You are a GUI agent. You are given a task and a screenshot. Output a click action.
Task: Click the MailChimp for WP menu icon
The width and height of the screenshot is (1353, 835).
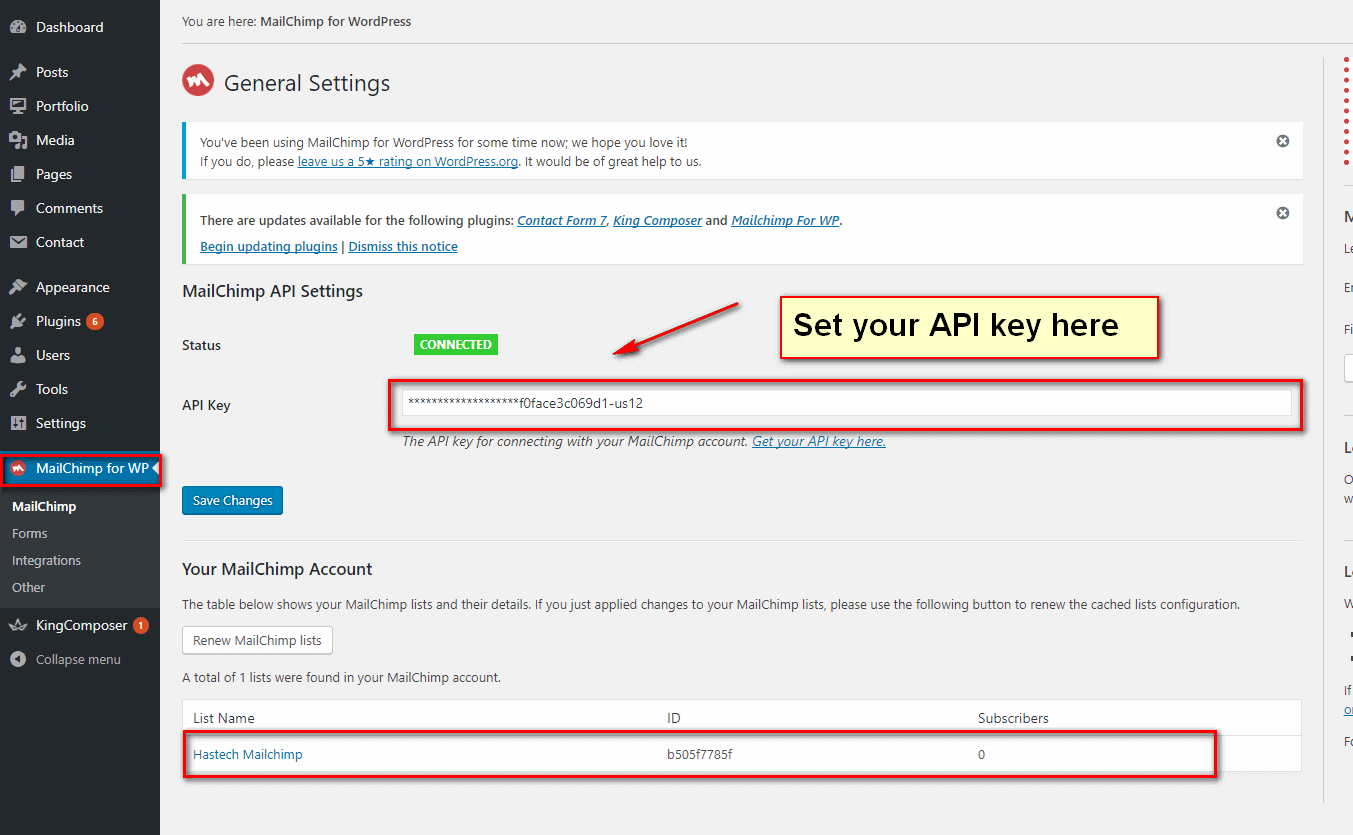[x=18, y=468]
